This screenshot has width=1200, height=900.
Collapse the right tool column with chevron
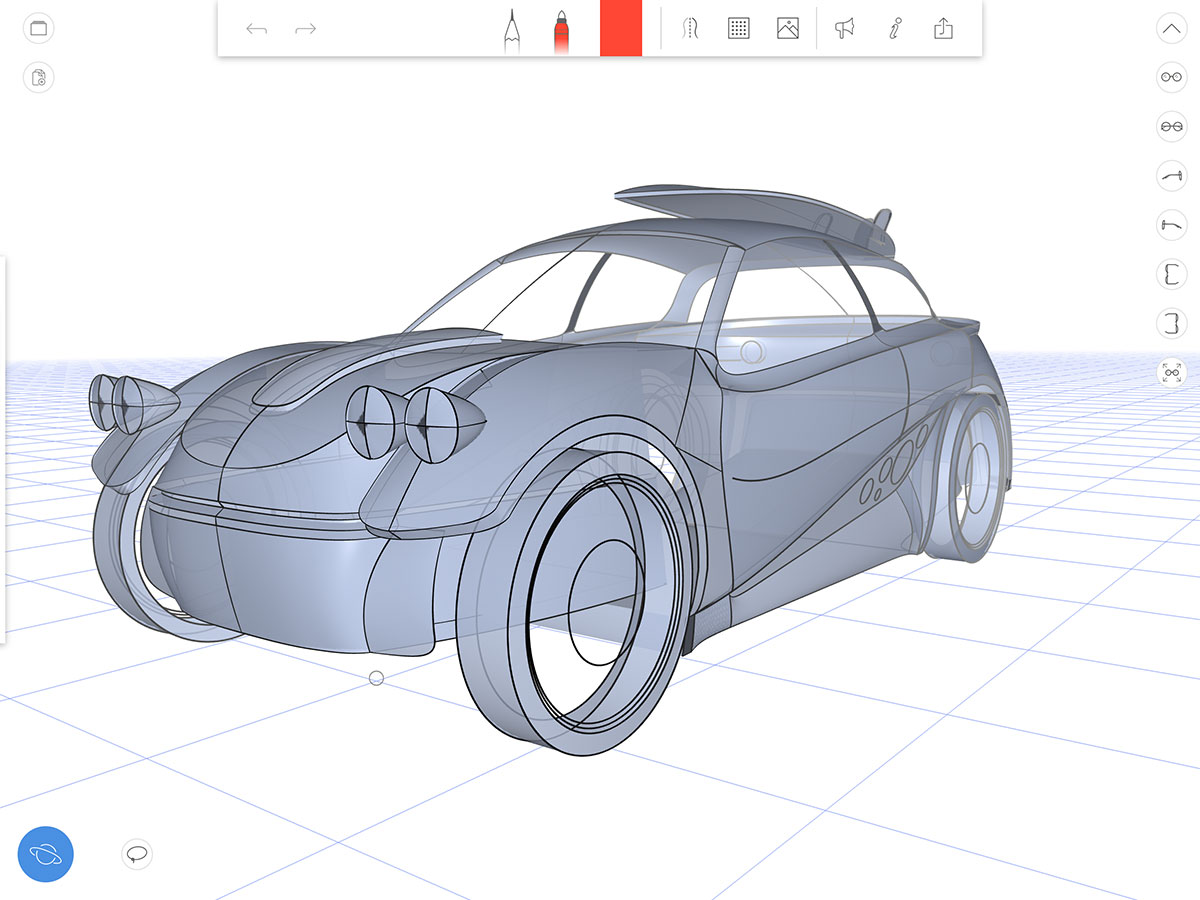(x=1171, y=28)
